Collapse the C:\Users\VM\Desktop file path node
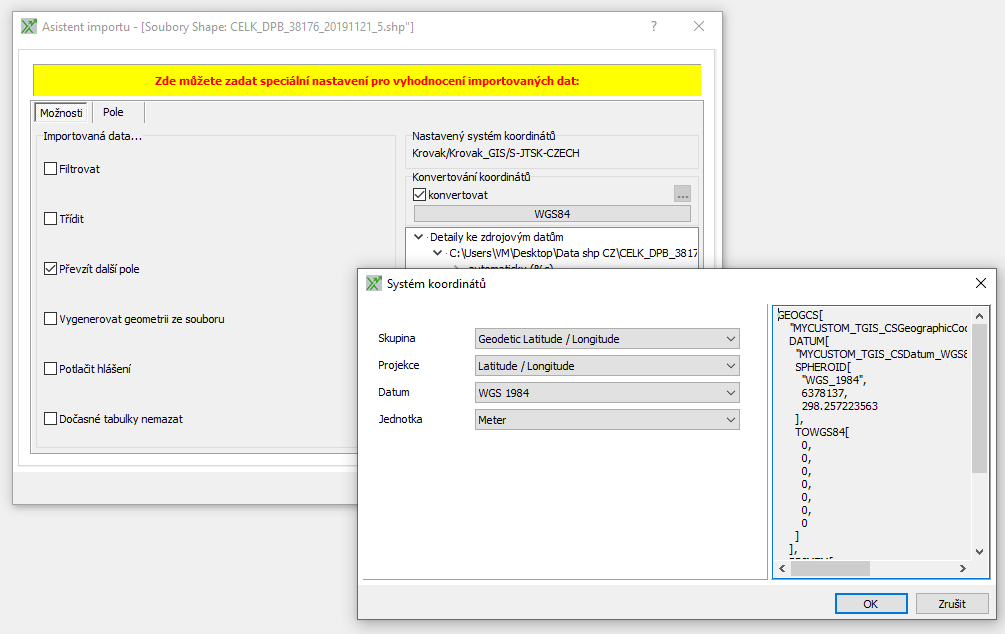Image resolution: width=1005 pixels, height=634 pixels. (437, 253)
